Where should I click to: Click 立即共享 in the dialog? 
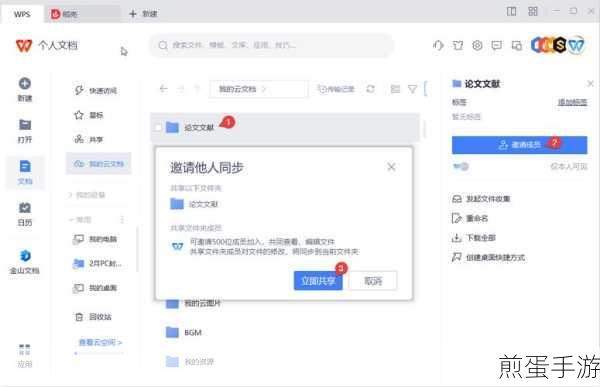point(318,281)
